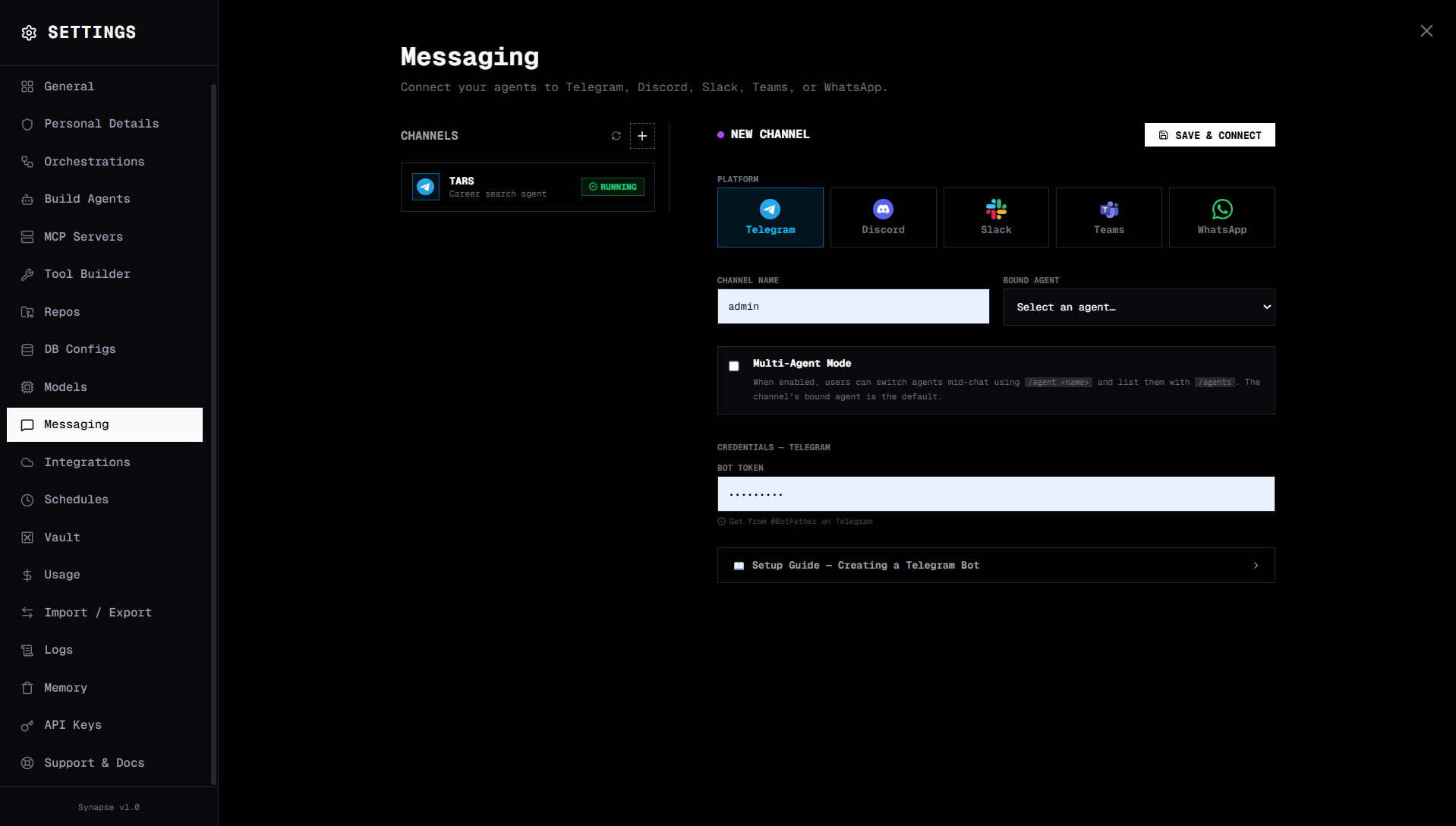
Task: Go to the Tool Builder section
Action: click(105, 274)
